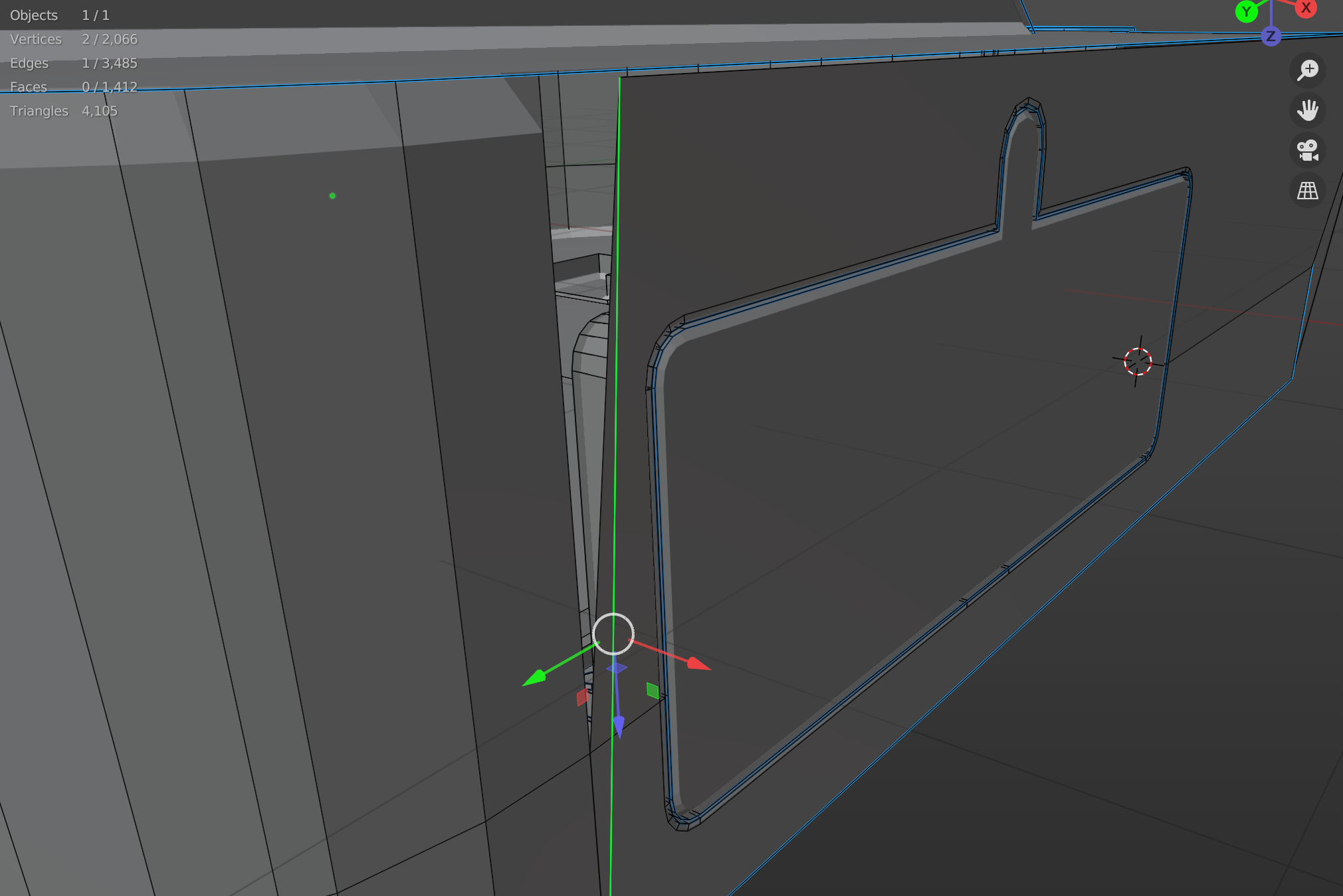Click the Triangles statistics line
This screenshot has height=896, width=1343.
[64, 111]
